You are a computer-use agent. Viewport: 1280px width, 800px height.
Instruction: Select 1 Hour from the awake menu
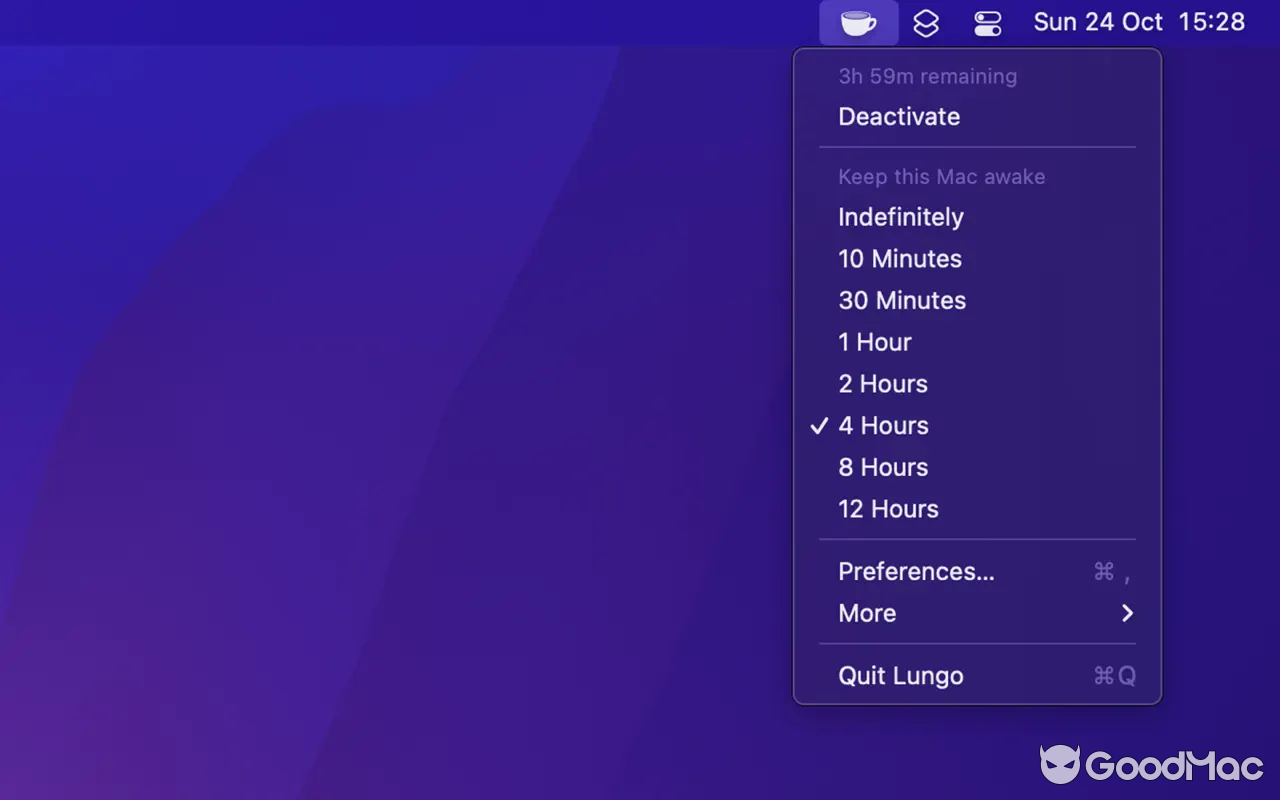(x=874, y=342)
